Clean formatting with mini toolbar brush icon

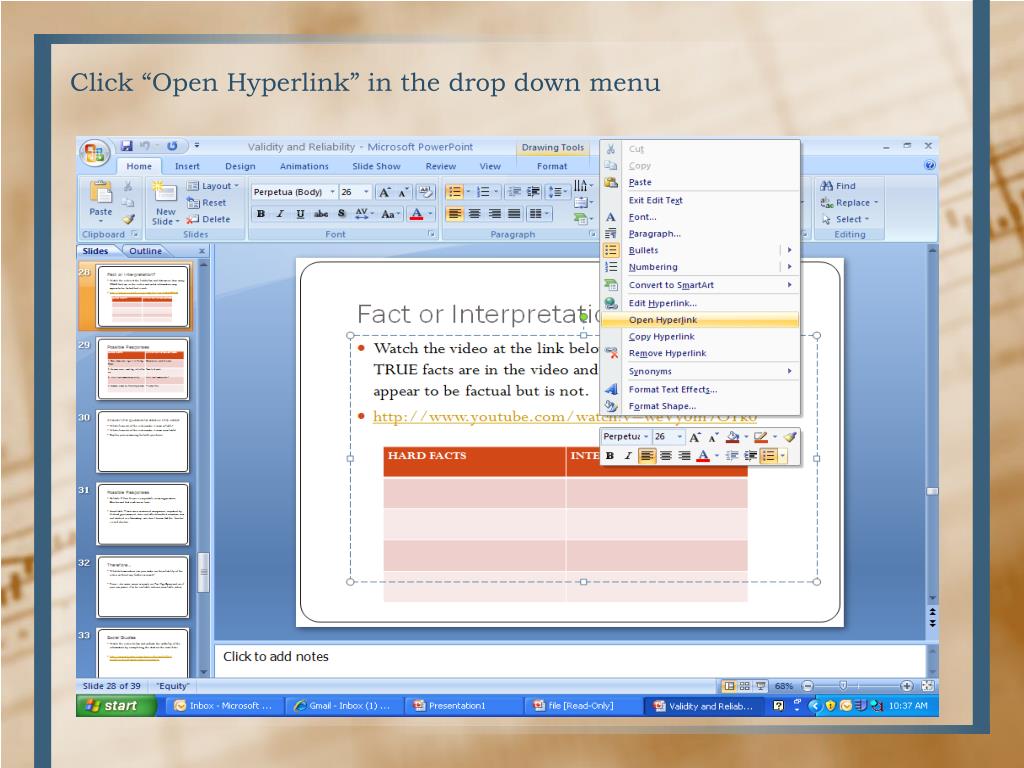(790, 437)
